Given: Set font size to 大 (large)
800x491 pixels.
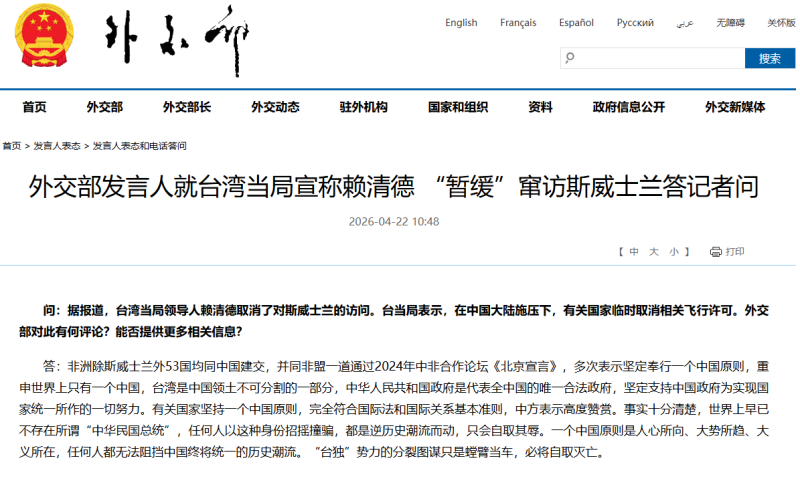Looking at the screenshot, I should (654, 252).
